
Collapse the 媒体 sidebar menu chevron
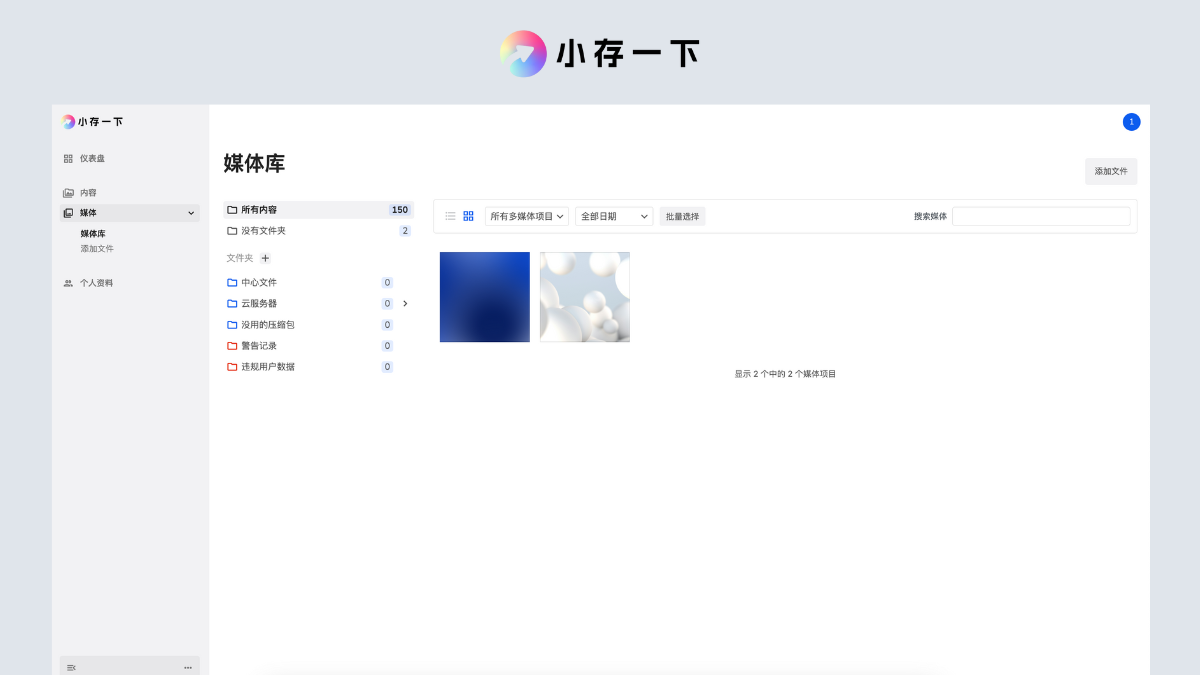click(191, 213)
